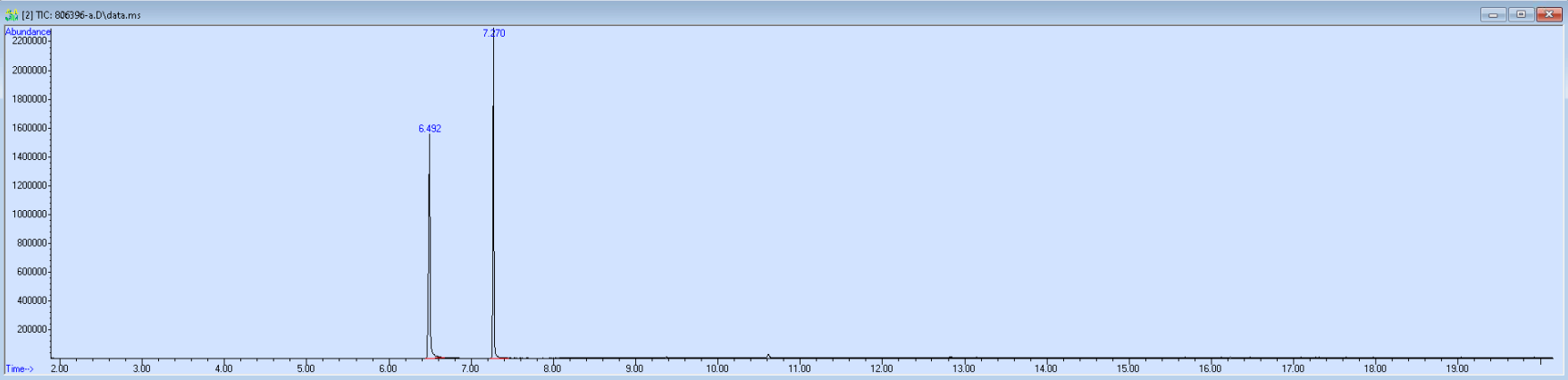This screenshot has width=1568, height=380.
Task: Click the 1400000 abundance tick label
Action: tap(29, 156)
